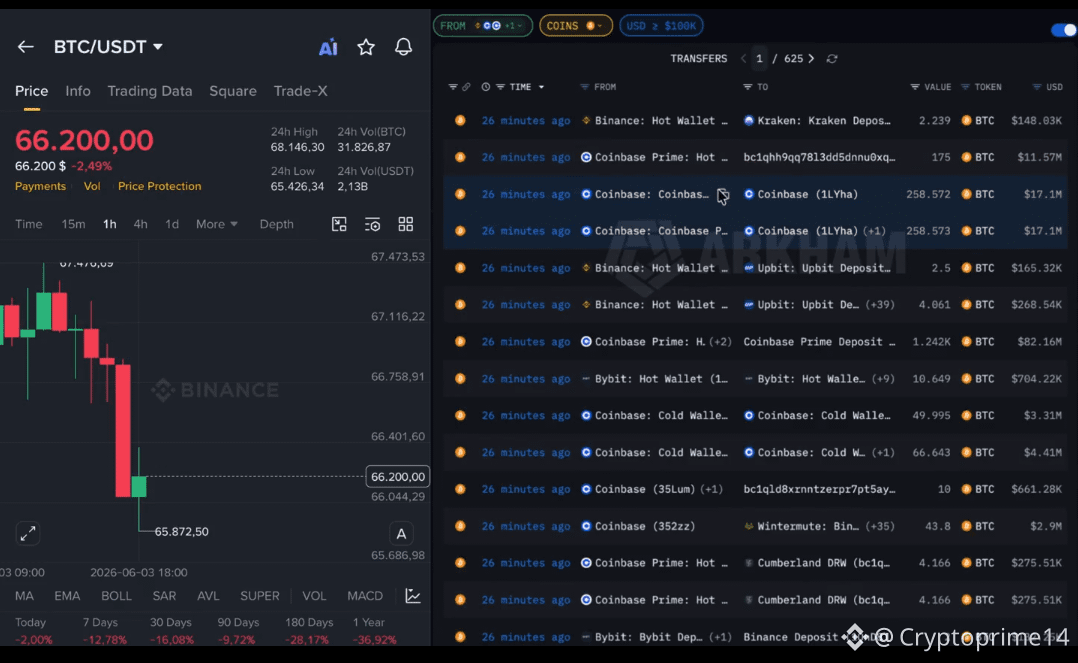Enable the SAR indicator

[x=164, y=596]
